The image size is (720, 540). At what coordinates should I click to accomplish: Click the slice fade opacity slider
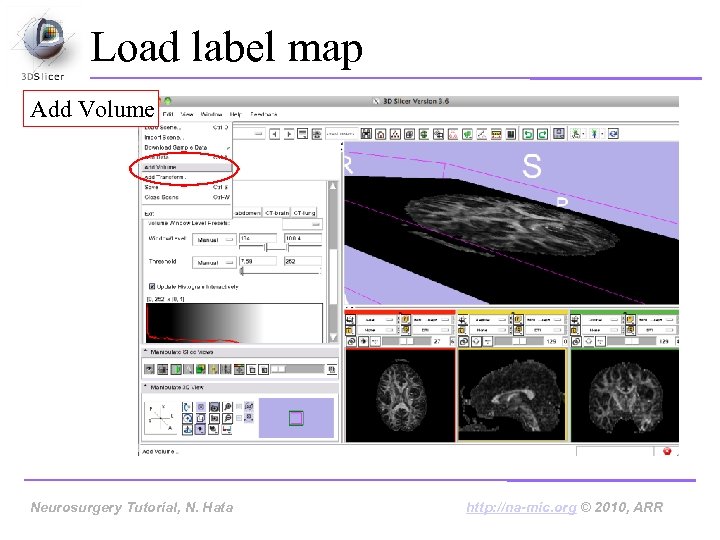[x=297, y=369]
